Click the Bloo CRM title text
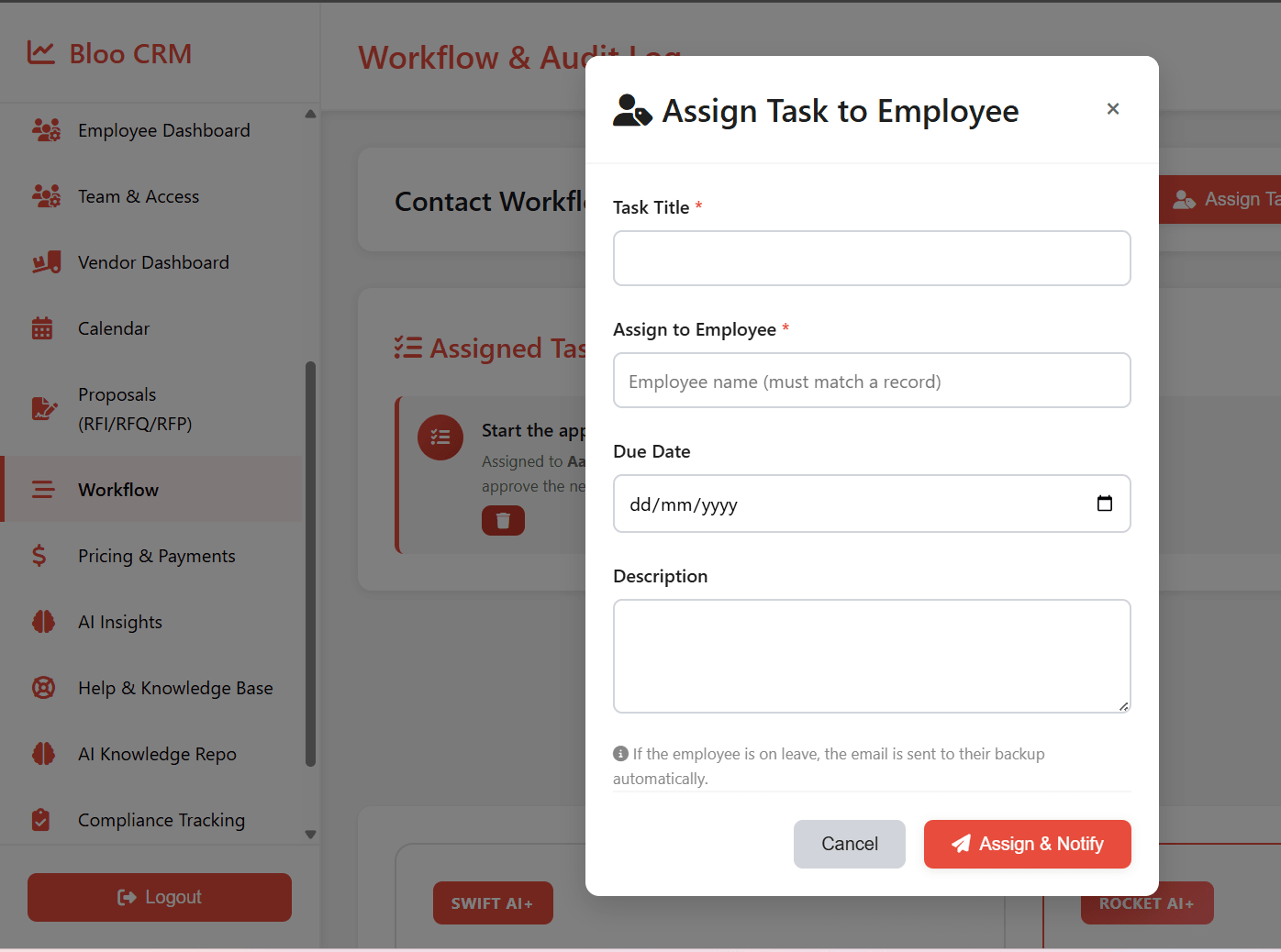This screenshot has width=1281, height=952. 131,53
